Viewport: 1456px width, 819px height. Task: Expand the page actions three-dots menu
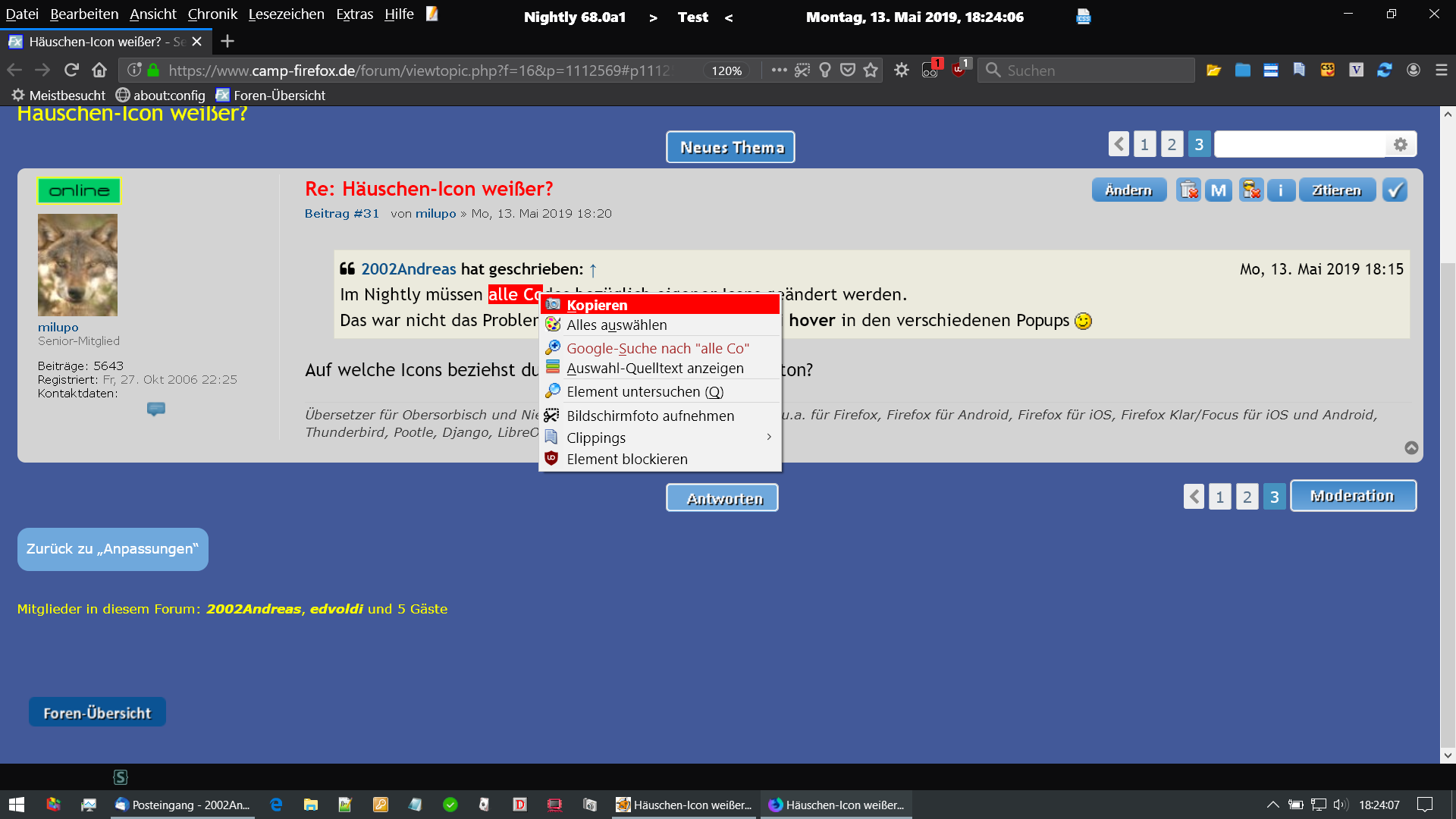click(x=779, y=71)
